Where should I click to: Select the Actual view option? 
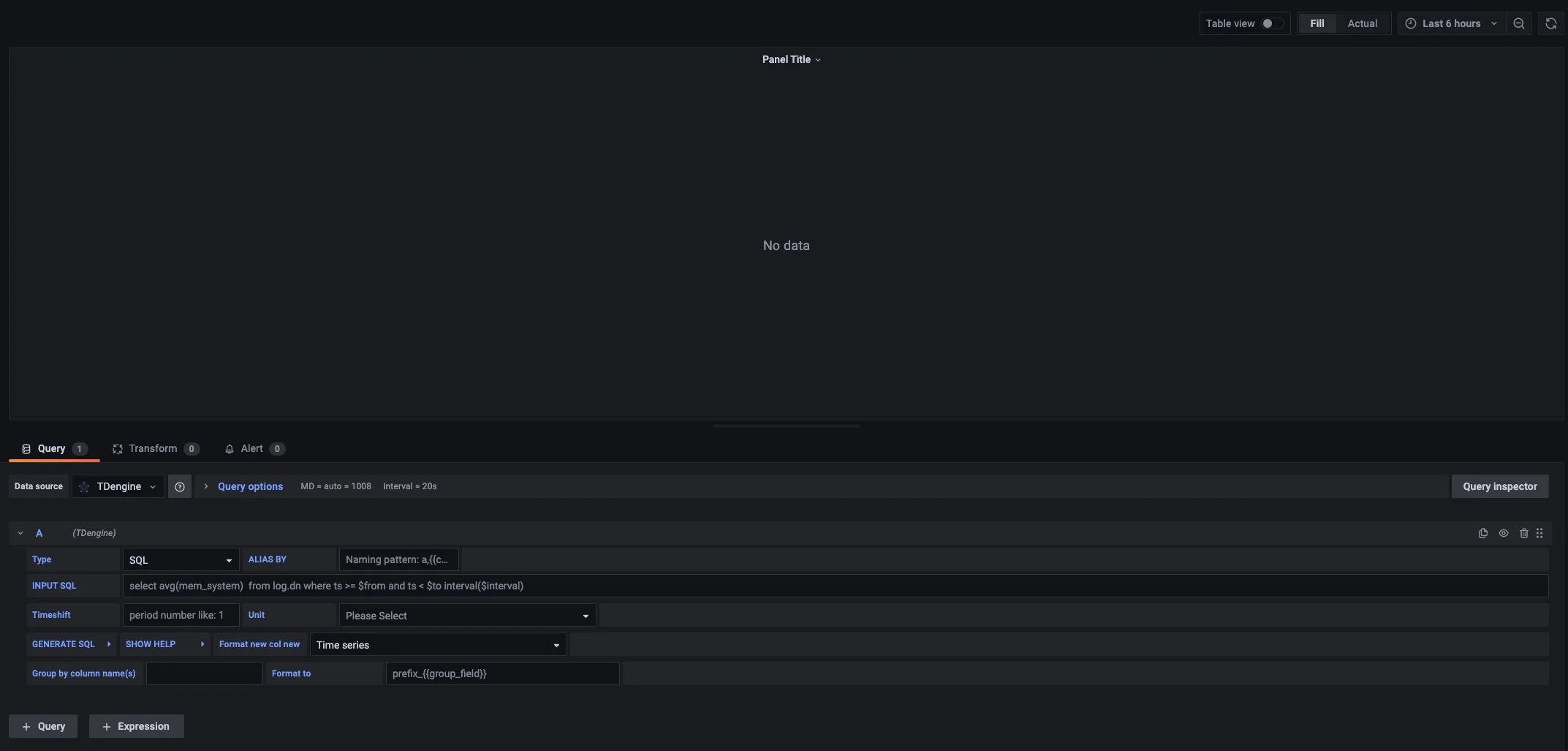(1362, 23)
